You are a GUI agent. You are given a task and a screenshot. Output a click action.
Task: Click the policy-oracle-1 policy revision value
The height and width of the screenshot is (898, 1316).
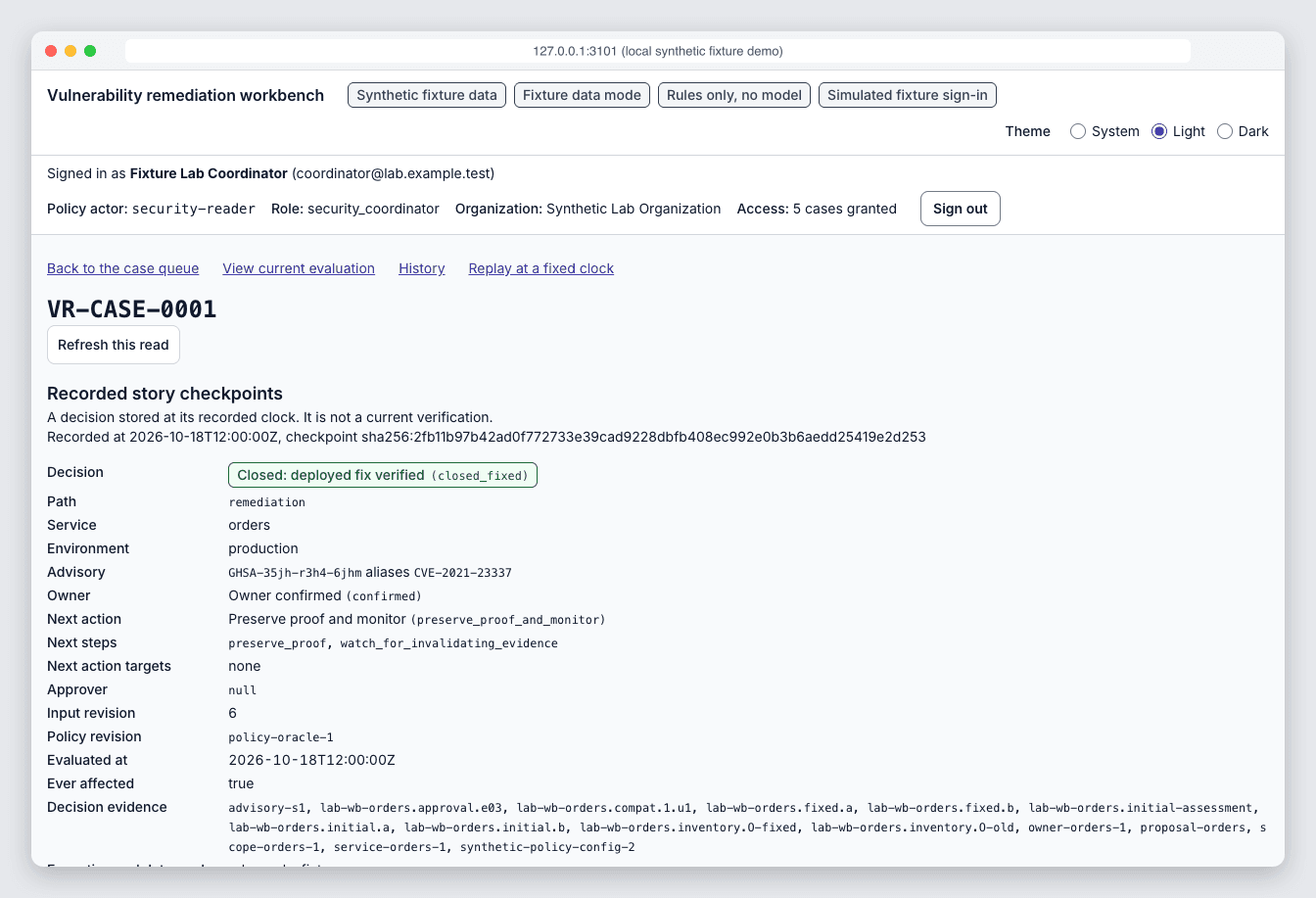(x=281, y=736)
